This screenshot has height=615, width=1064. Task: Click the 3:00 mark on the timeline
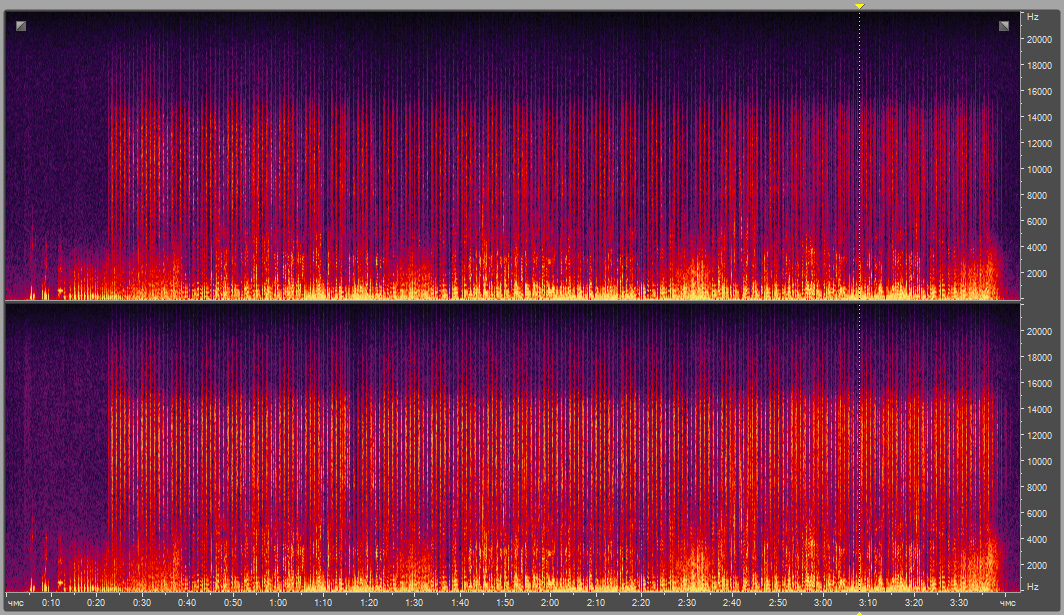tap(822, 603)
